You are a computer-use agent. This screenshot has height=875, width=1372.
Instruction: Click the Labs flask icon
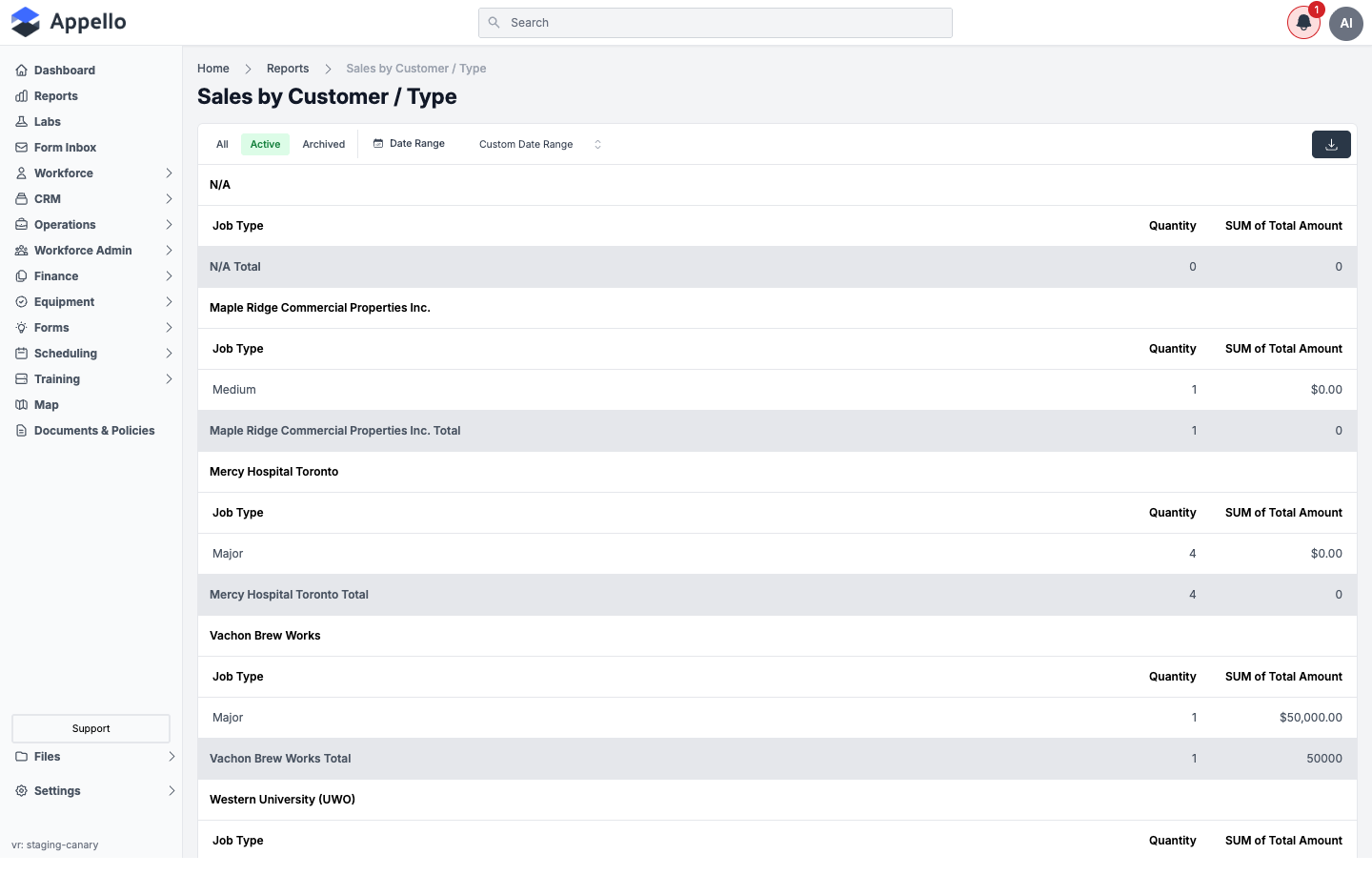21,122
